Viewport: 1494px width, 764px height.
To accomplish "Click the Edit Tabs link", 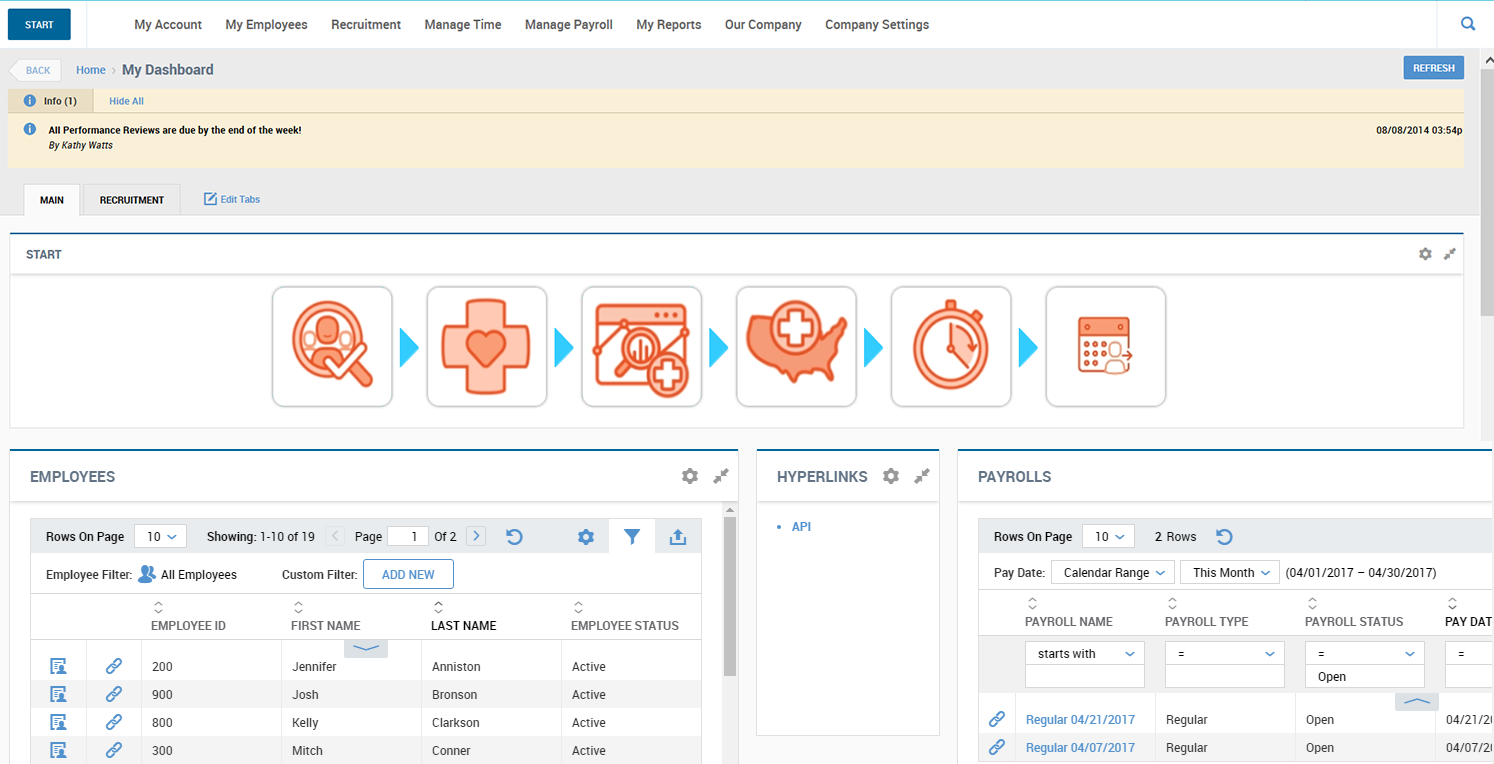I will click(232, 199).
